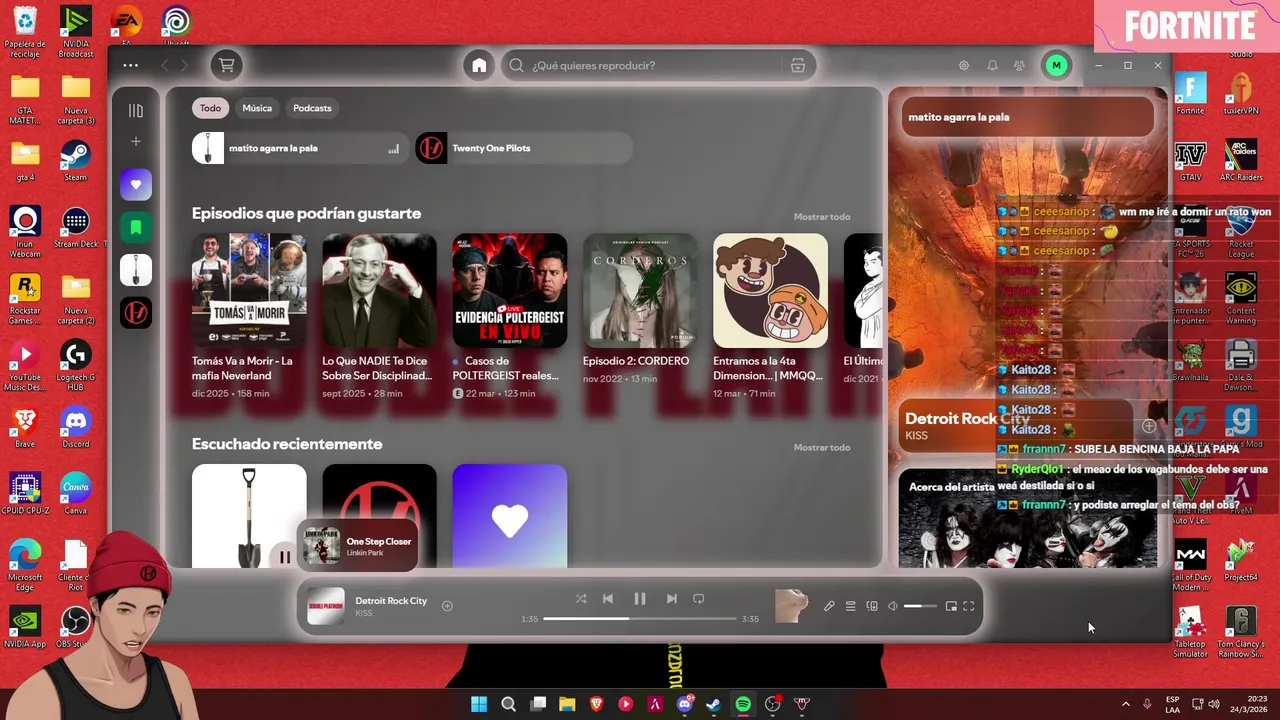Open connect to a device icon

click(872, 606)
